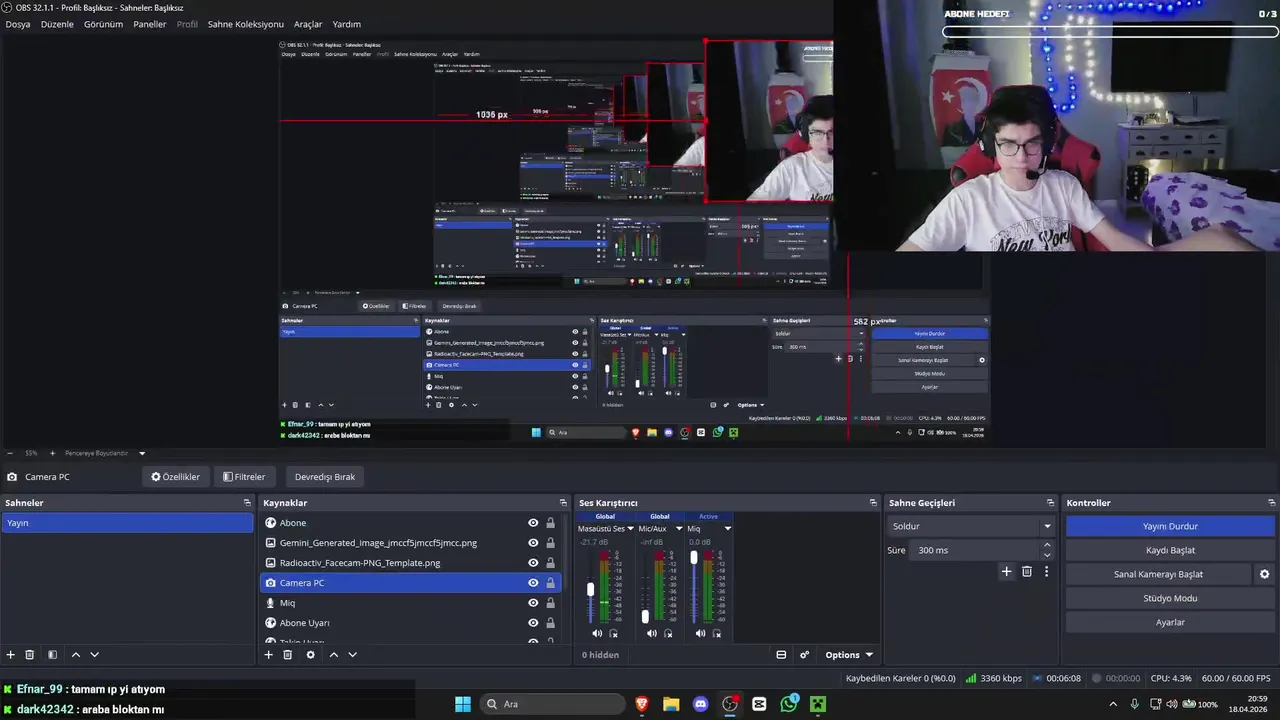The image size is (1280, 720).
Task: Toggle visibility of the Abone source
Action: coord(533,523)
